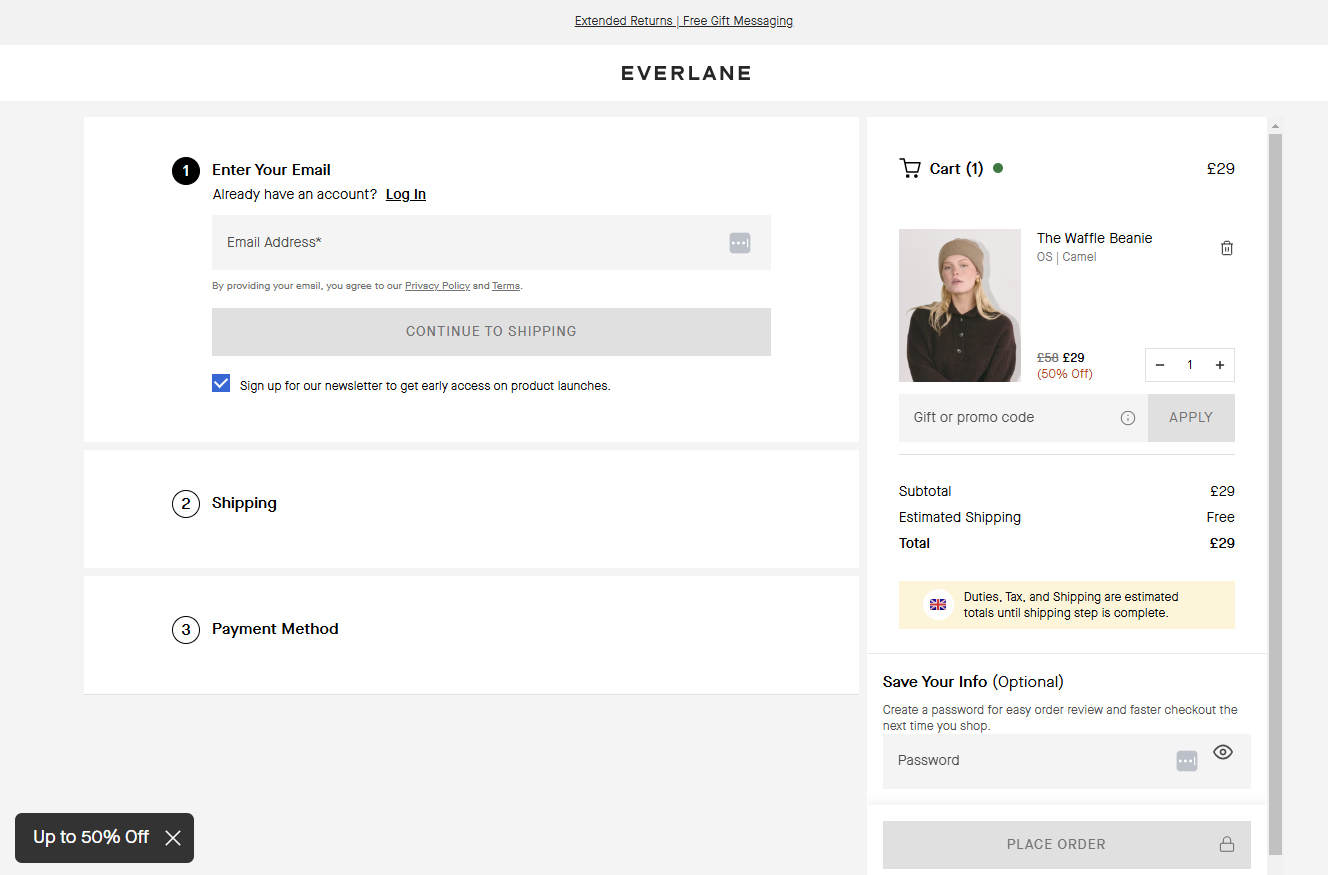Click Extended Returns | Free Gift Messaging link
Image resolution: width=1328 pixels, height=875 pixels.
pyautogui.click(x=684, y=21)
